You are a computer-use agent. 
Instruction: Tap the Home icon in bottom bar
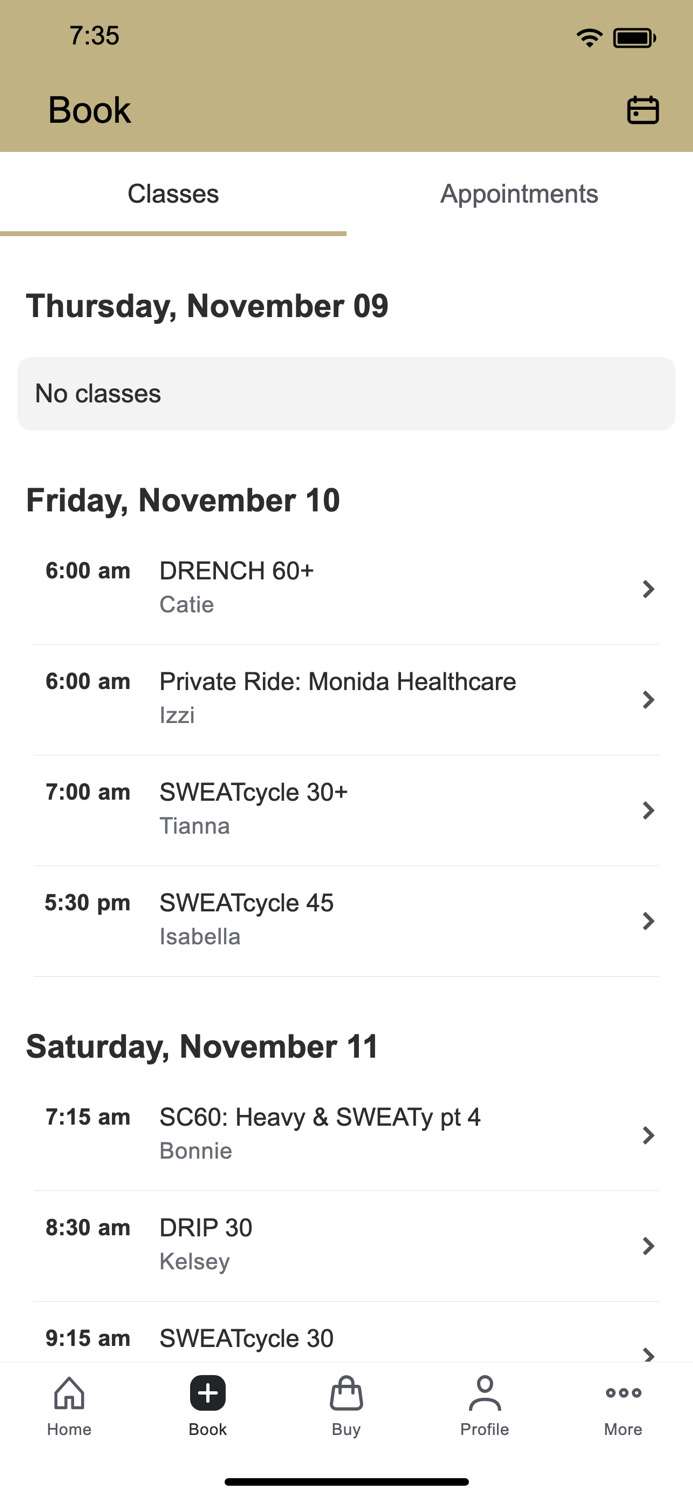[69, 1393]
